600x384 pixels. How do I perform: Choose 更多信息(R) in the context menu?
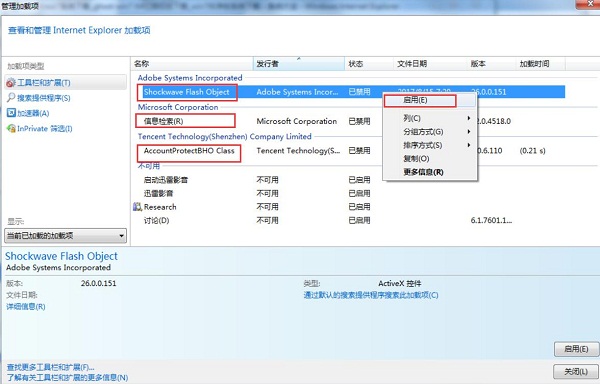click(429, 172)
